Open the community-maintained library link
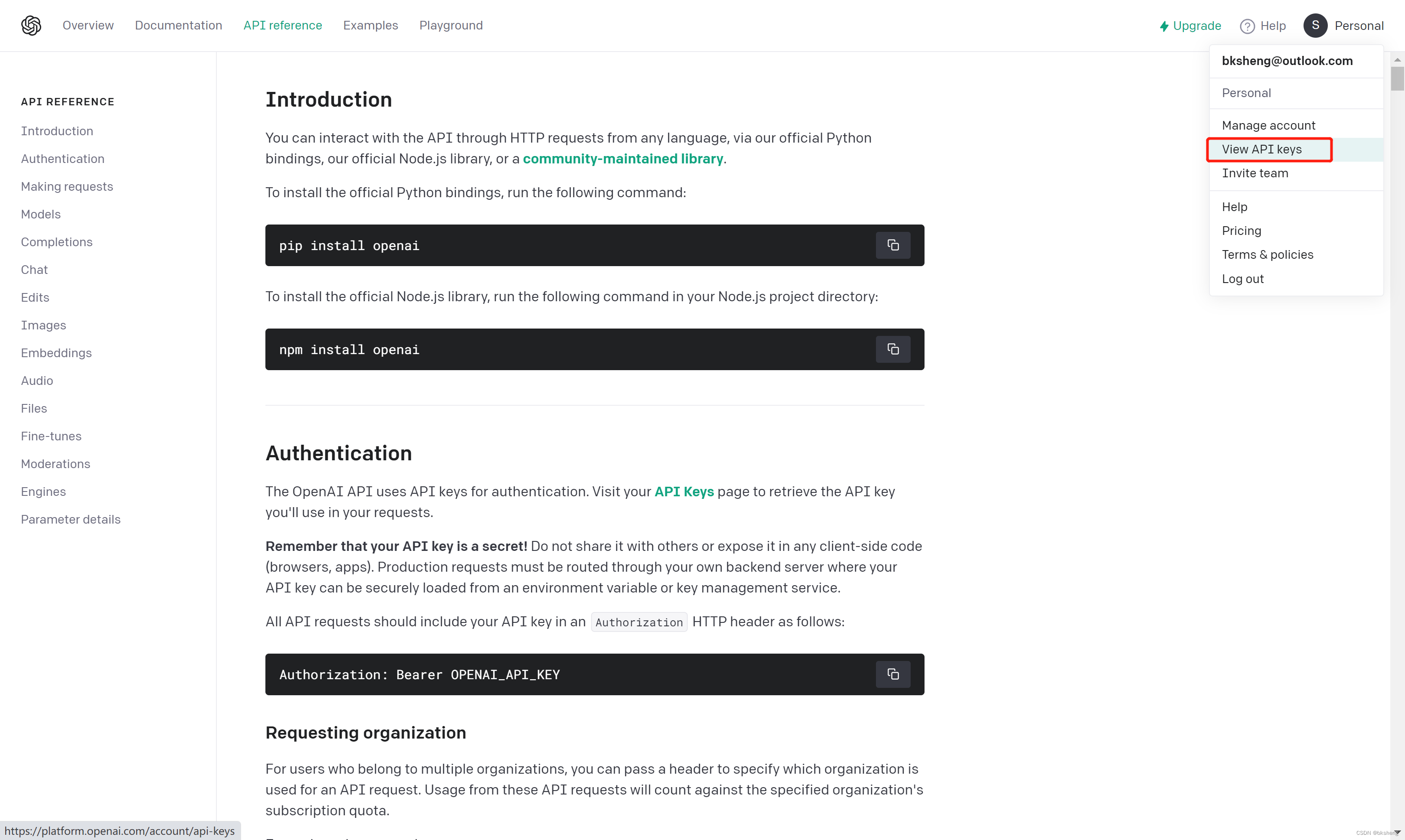This screenshot has width=1405, height=840. pyautogui.click(x=623, y=159)
